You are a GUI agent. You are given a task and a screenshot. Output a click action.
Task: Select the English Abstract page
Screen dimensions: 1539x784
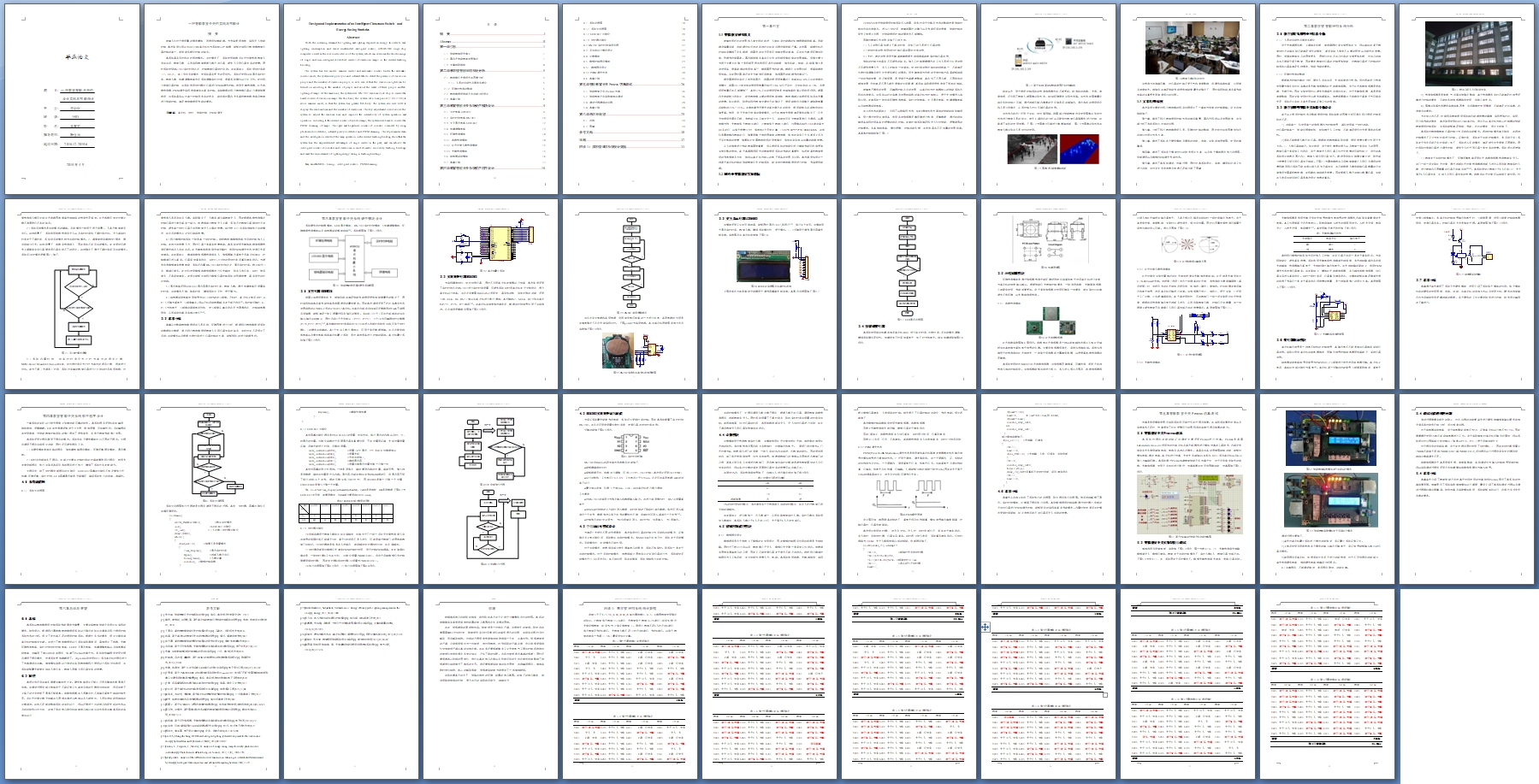click(350, 98)
